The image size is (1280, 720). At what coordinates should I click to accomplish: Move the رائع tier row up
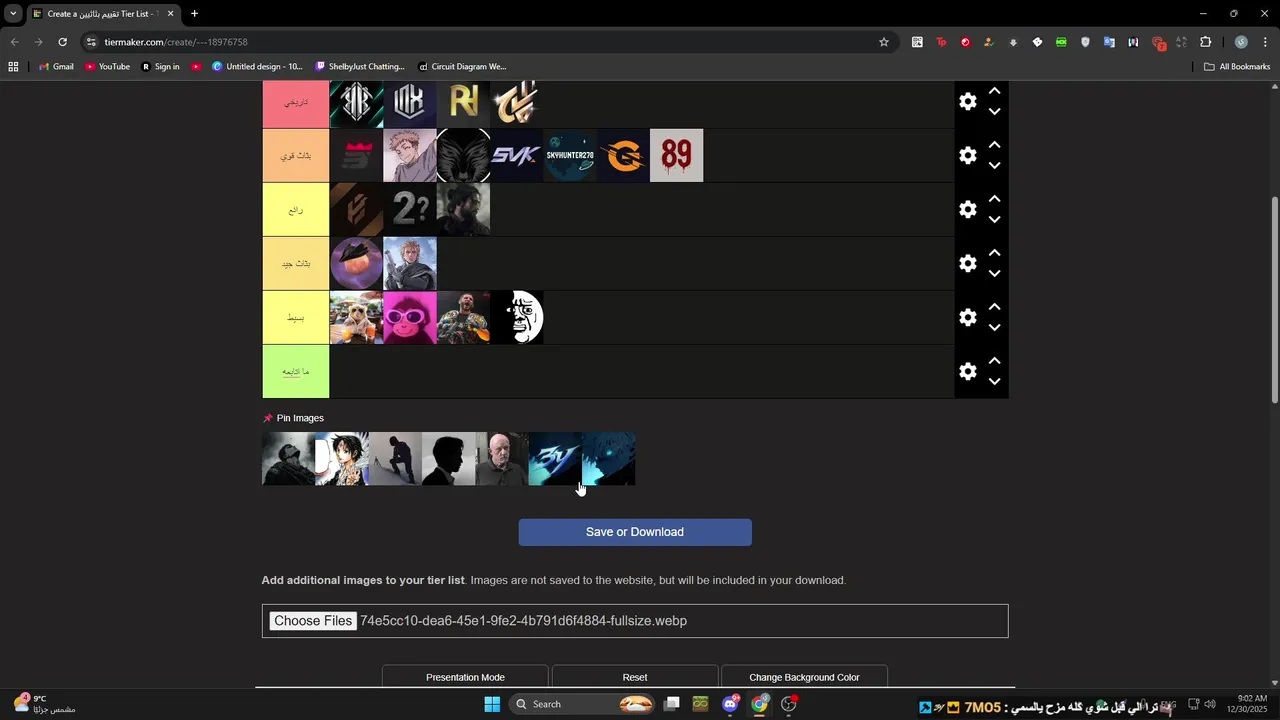994,199
